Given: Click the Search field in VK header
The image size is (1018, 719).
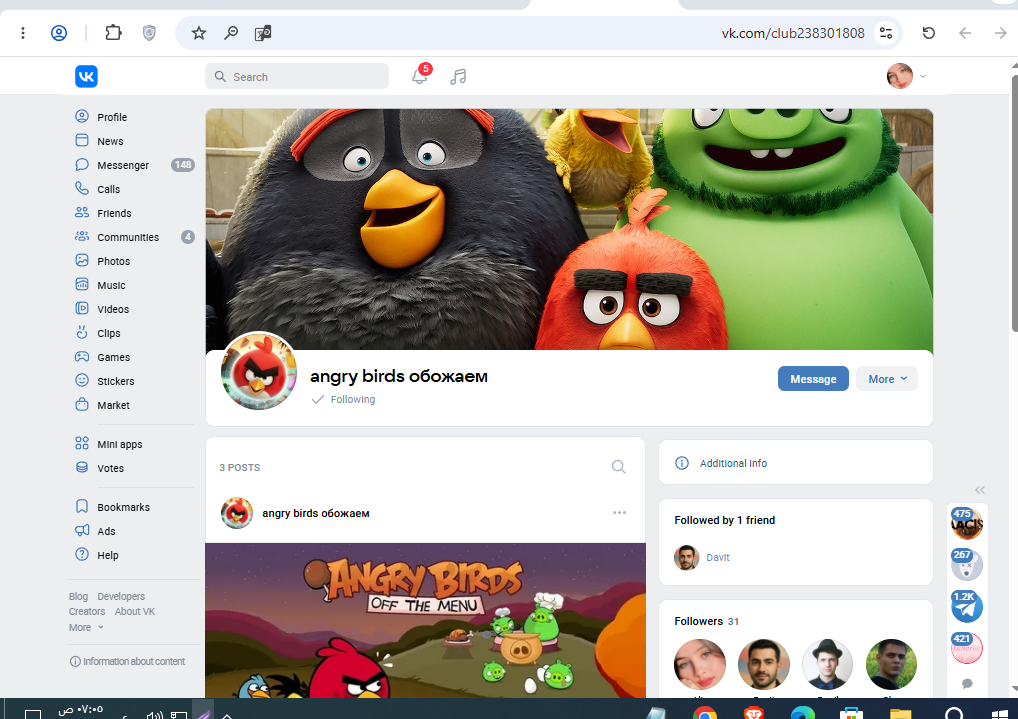Looking at the screenshot, I should coord(297,77).
